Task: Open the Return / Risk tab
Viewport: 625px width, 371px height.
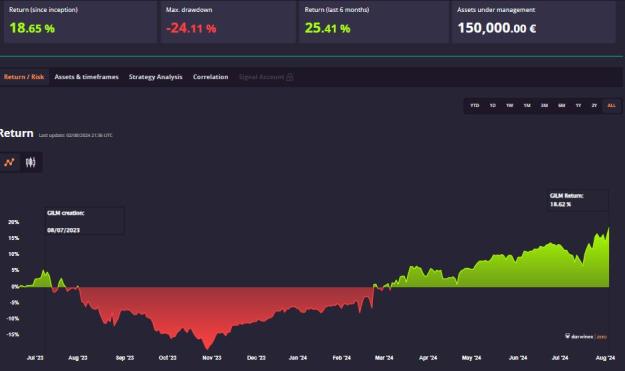Action: (24, 77)
